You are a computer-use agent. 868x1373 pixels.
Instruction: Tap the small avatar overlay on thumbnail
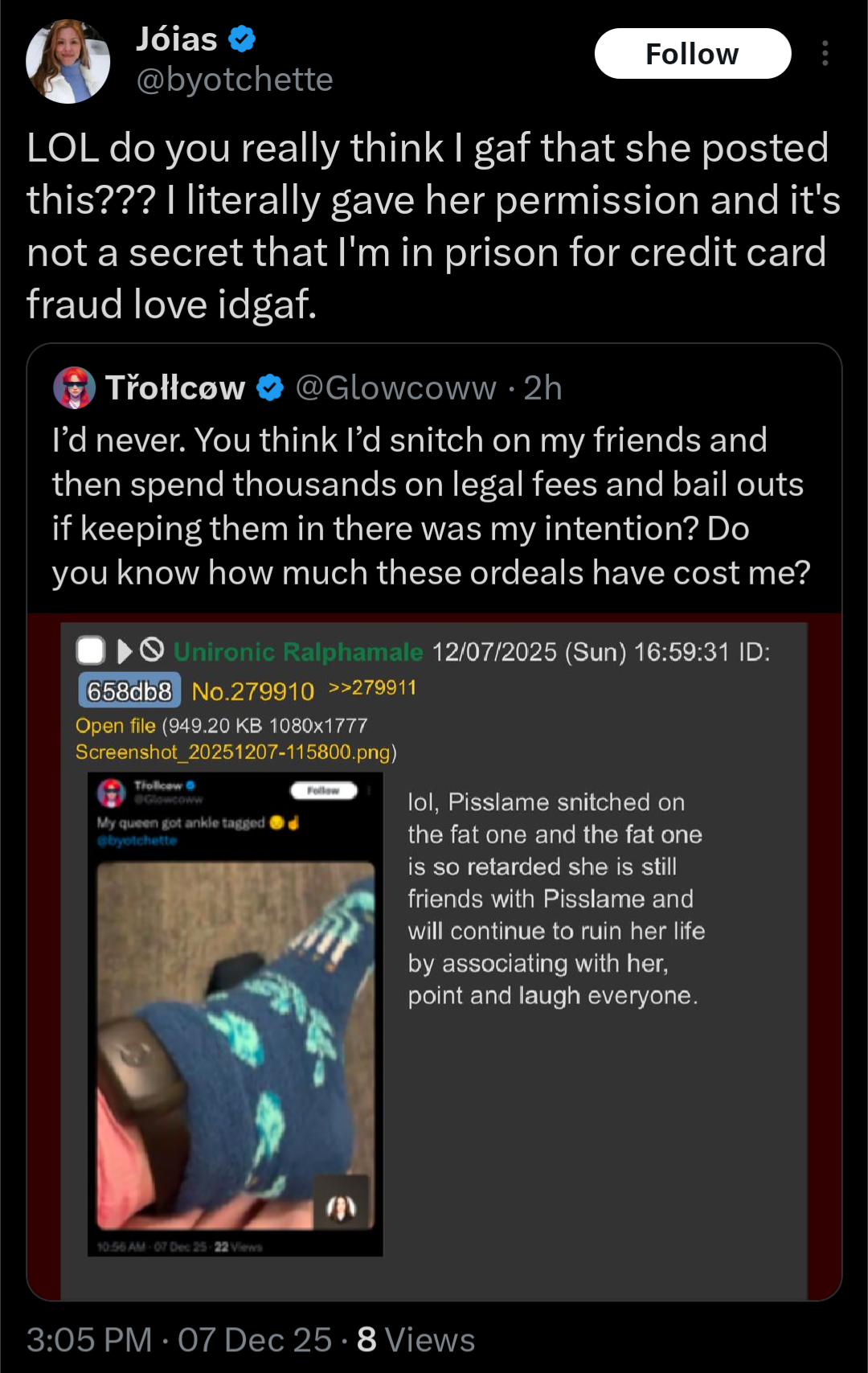[x=341, y=1207]
